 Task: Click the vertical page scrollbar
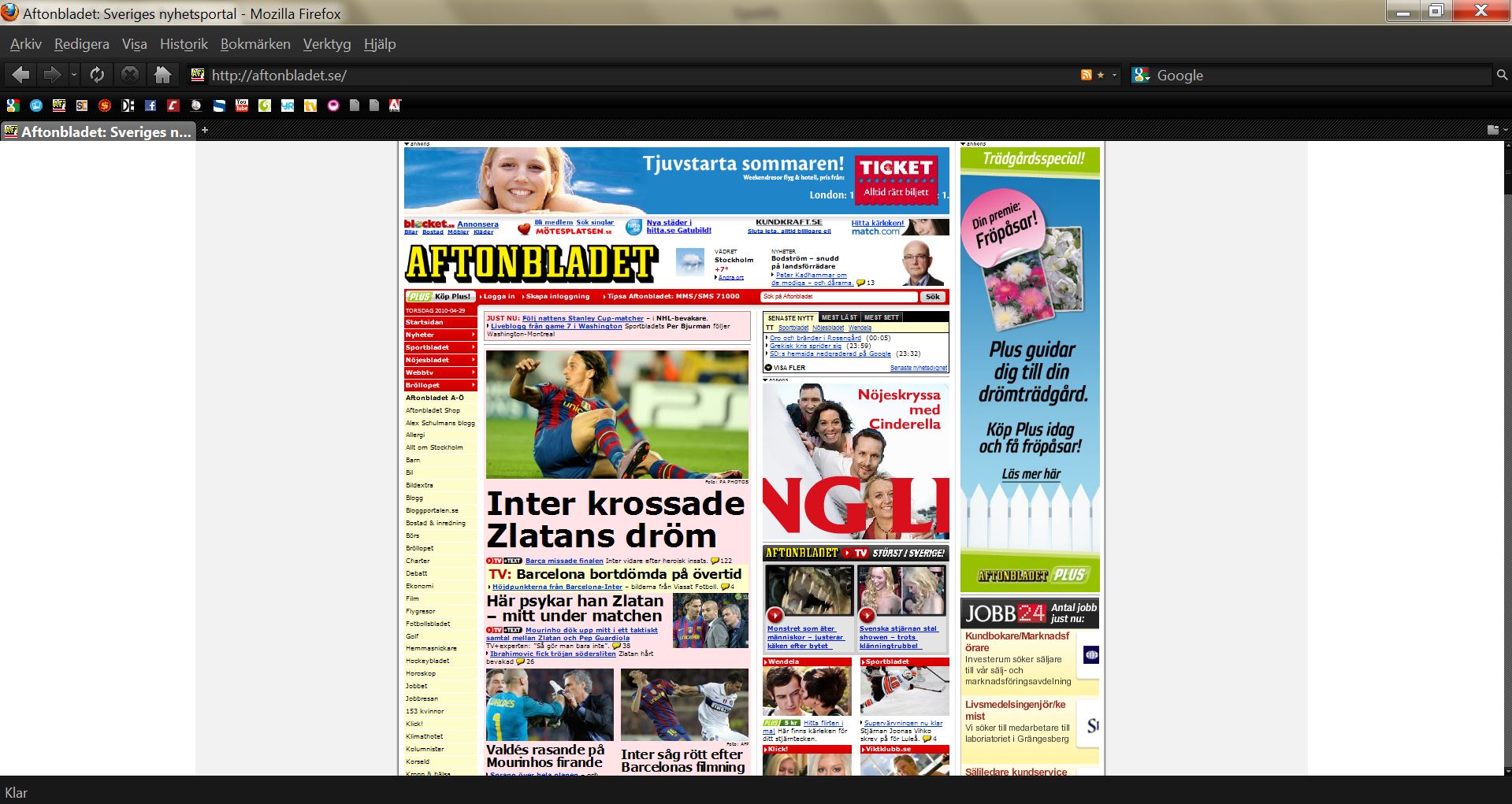(1507, 457)
